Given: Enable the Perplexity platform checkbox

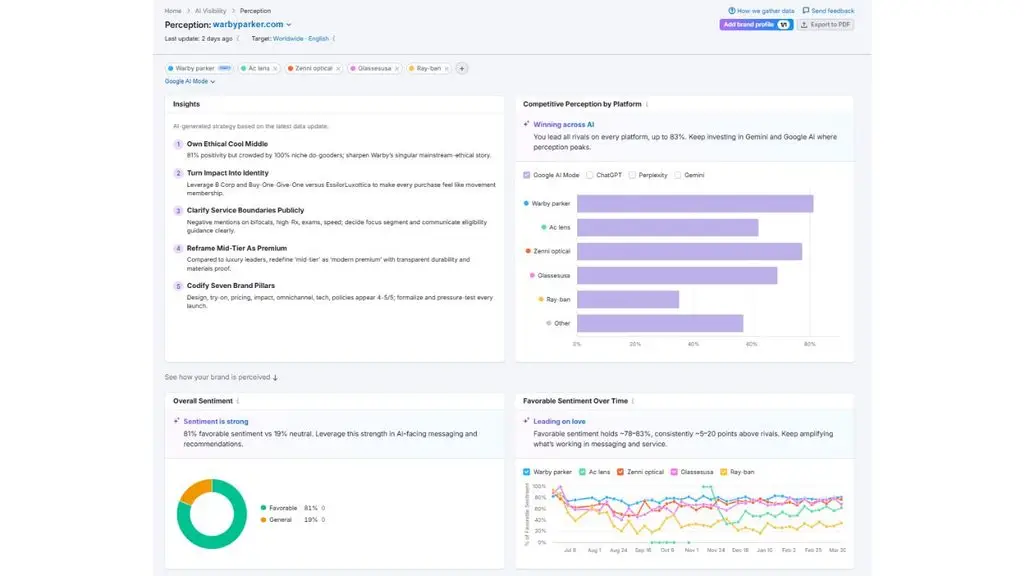Looking at the screenshot, I should [x=632, y=175].
